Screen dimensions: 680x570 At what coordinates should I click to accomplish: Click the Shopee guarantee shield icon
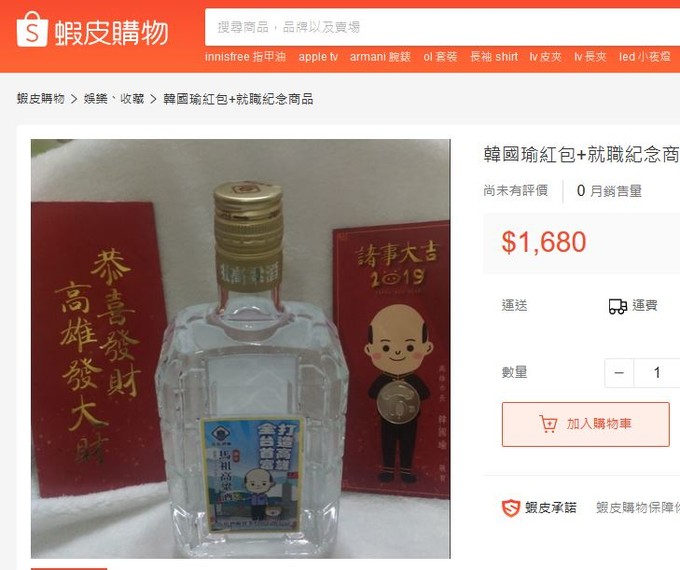pos(510,508)
